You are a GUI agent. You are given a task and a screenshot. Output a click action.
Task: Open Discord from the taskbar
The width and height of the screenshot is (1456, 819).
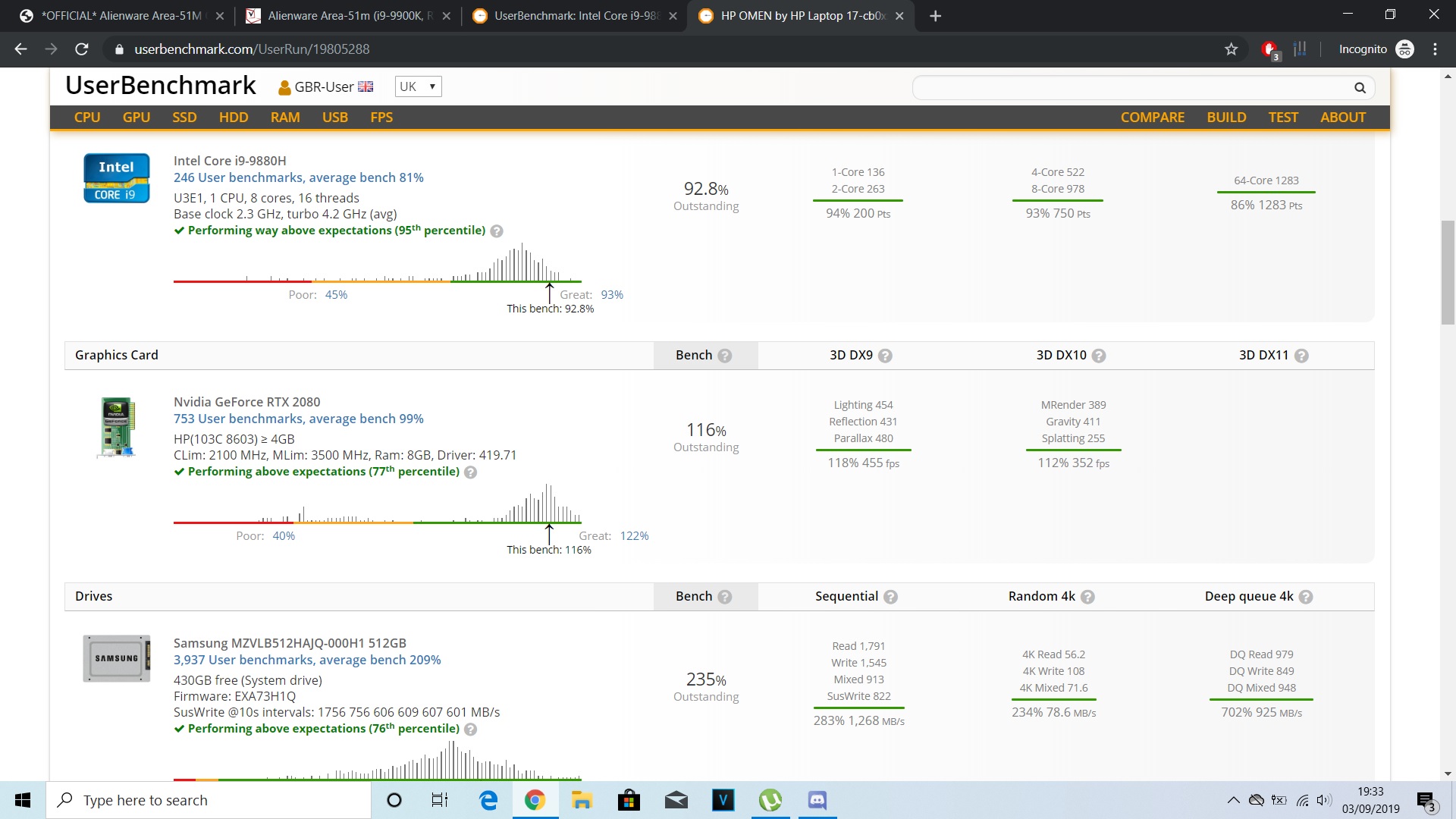[817, 800]
